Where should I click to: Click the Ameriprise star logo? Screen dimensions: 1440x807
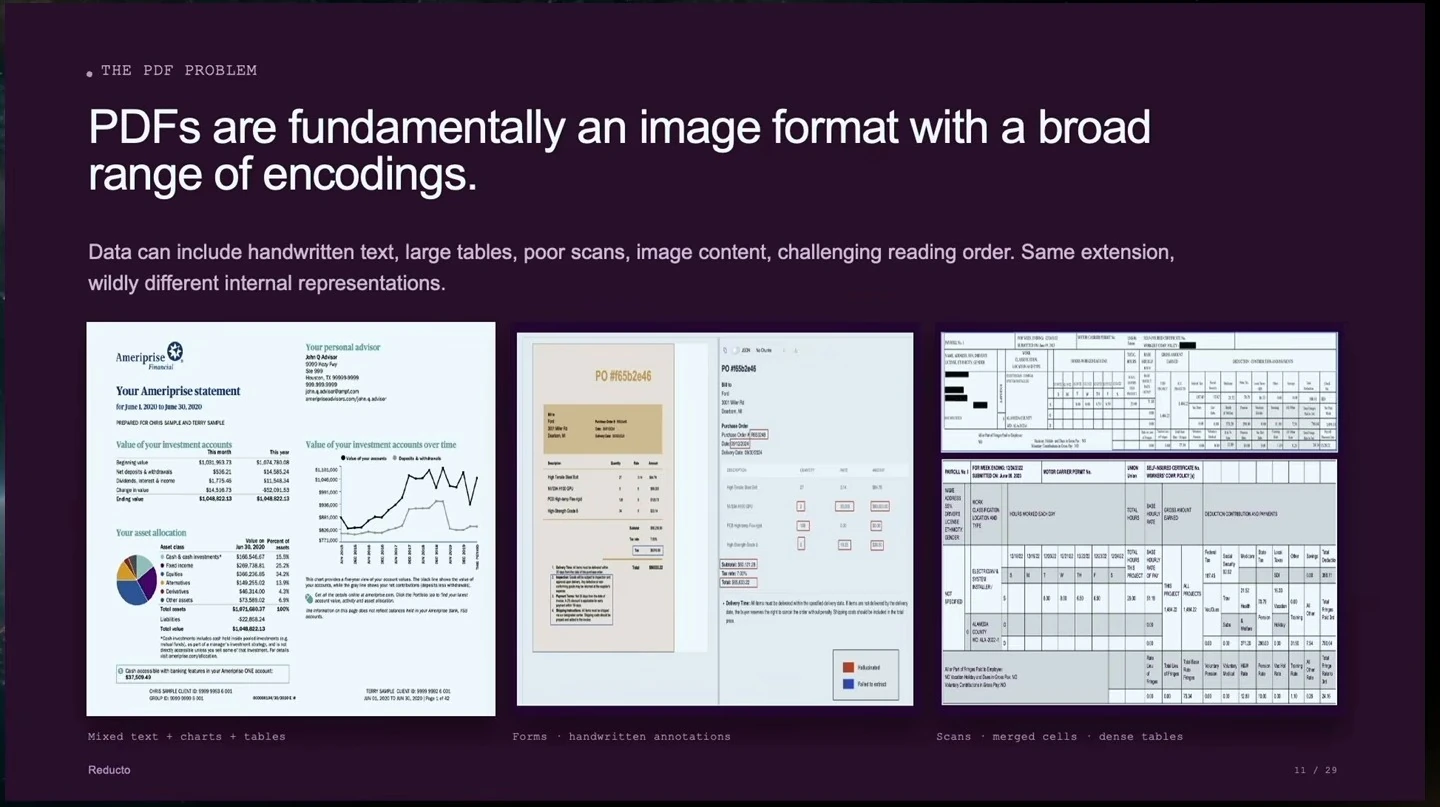click(175, 350)
